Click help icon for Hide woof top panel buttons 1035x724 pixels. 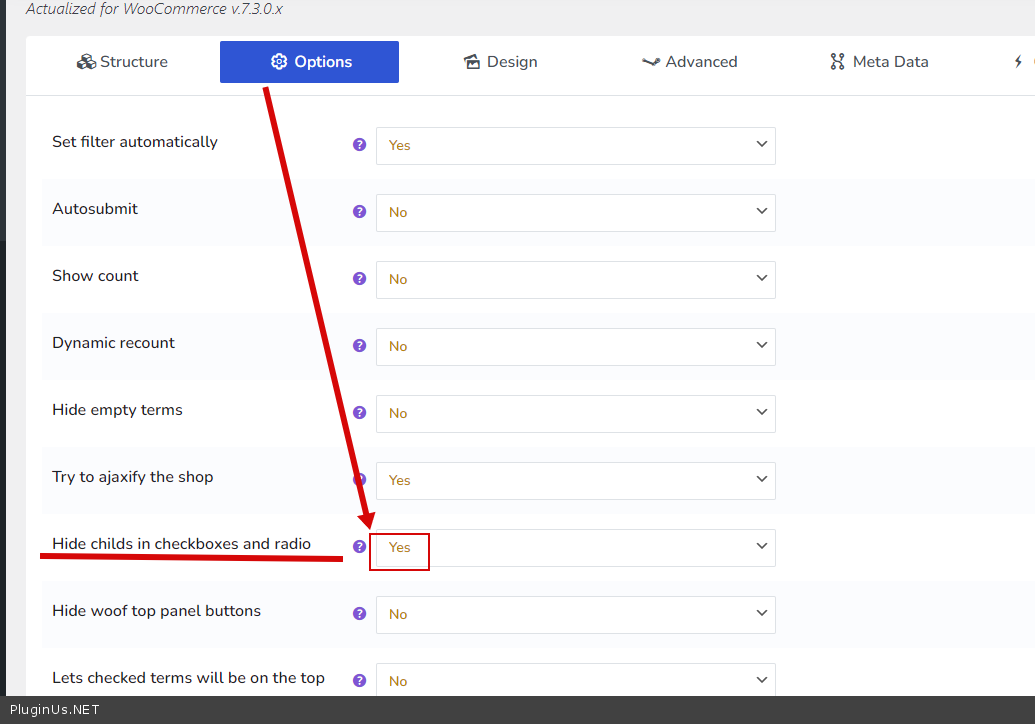(360, 613)
